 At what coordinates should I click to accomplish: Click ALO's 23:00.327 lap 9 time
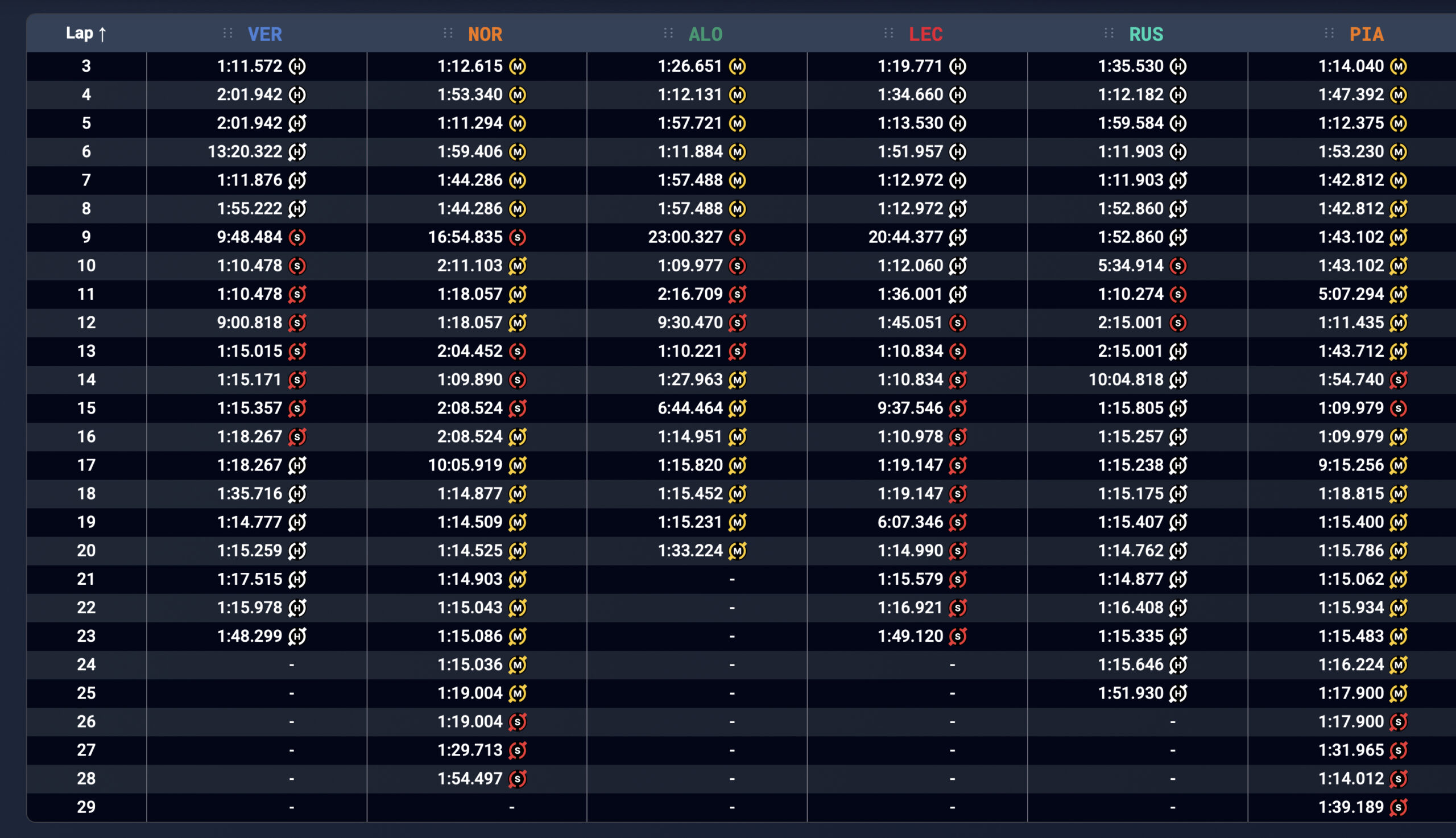[x=685, y=237]
